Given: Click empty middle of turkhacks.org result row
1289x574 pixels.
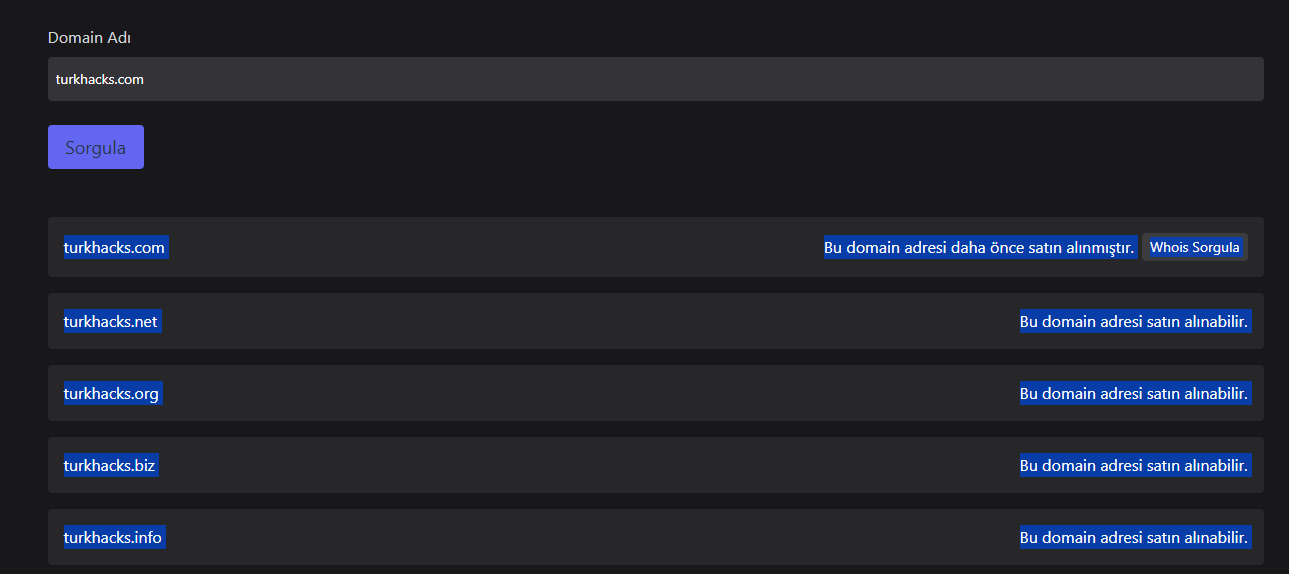Looking at the screenshot, I should [590, 393].
